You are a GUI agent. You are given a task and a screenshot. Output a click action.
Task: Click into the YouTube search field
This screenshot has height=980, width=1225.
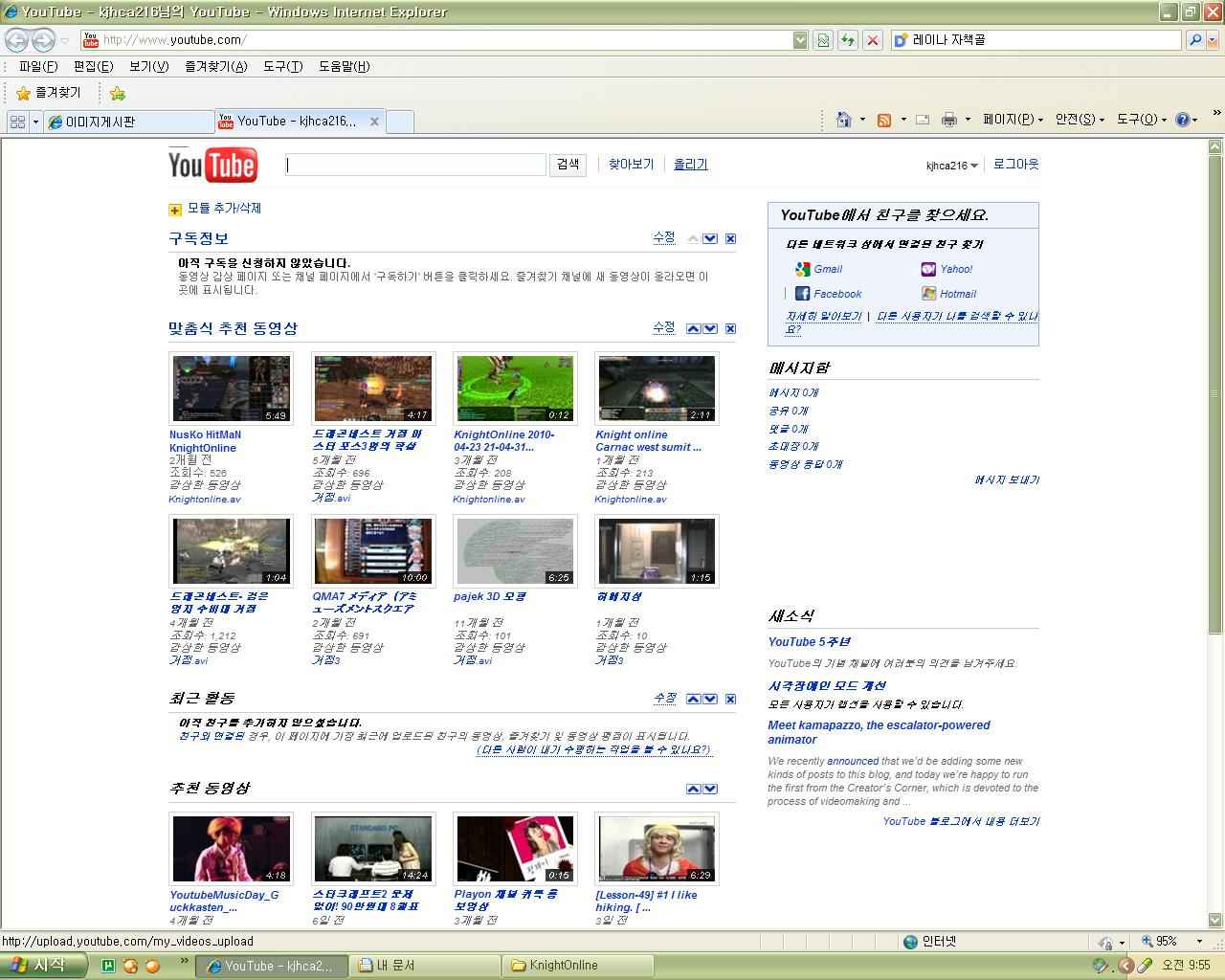pos(415,165)
